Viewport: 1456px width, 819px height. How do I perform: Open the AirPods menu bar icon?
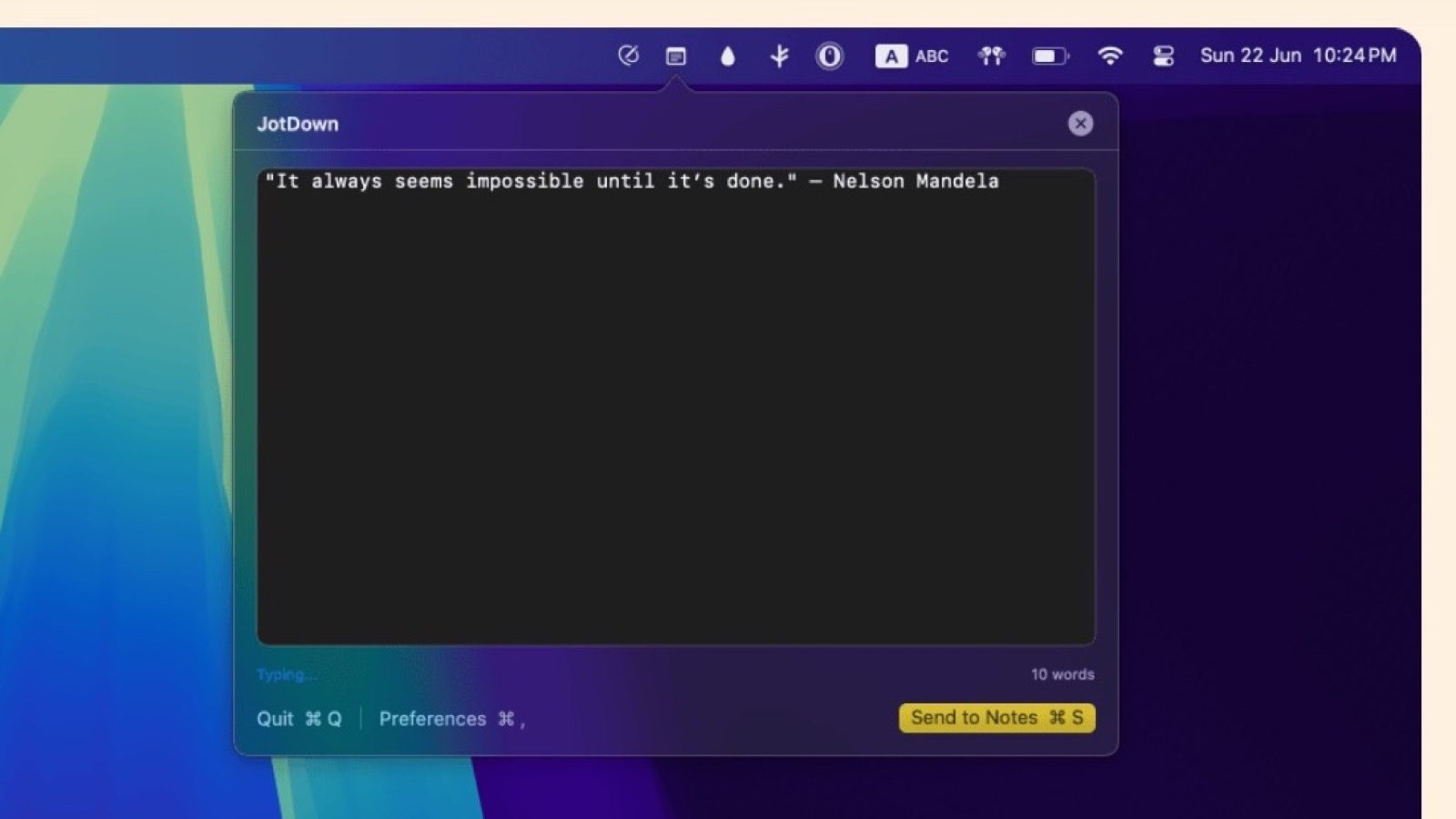[991, 56]
